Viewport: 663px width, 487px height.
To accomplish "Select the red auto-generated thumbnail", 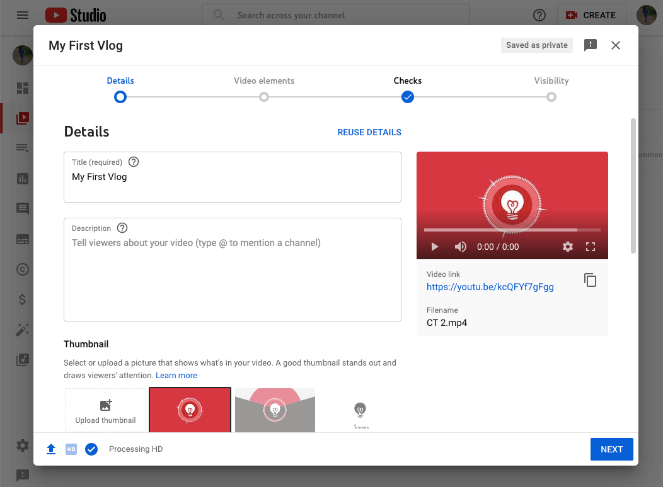I will (190, 409).
